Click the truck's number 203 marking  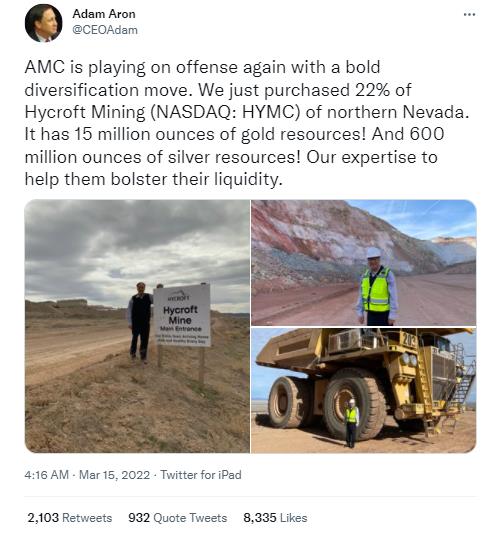409,340
